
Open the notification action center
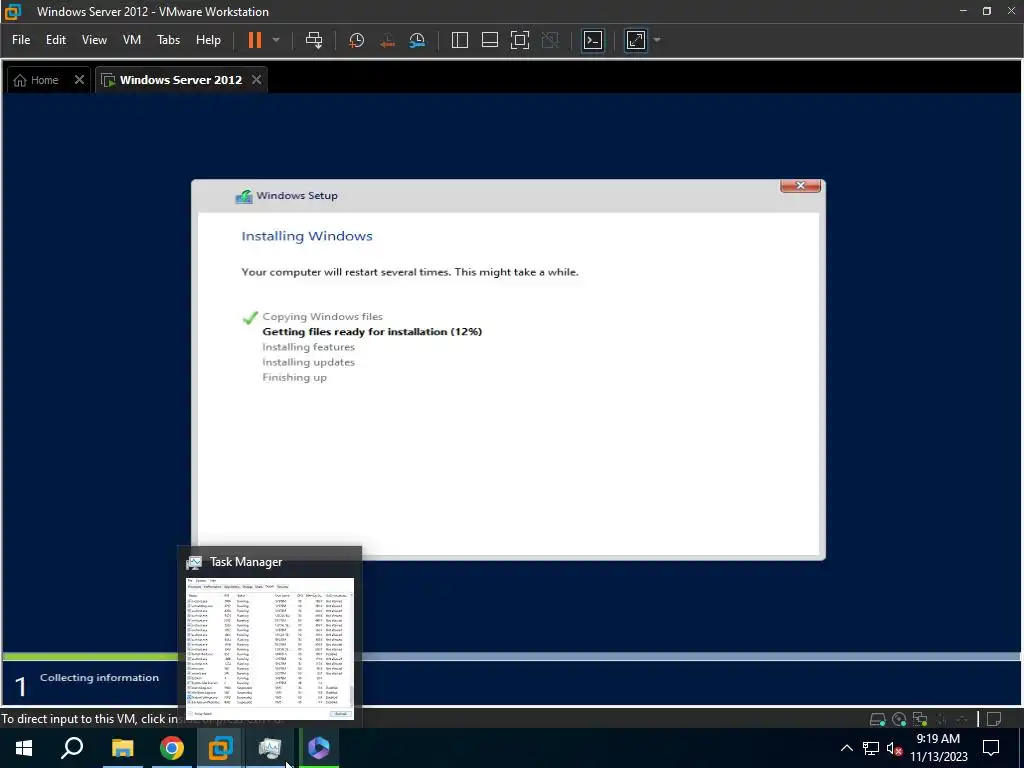[x=991, y=748]
